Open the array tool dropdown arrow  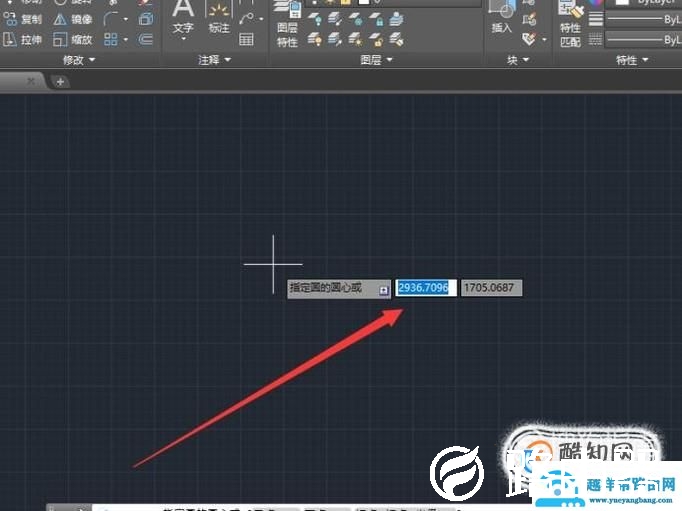[125, 40]
